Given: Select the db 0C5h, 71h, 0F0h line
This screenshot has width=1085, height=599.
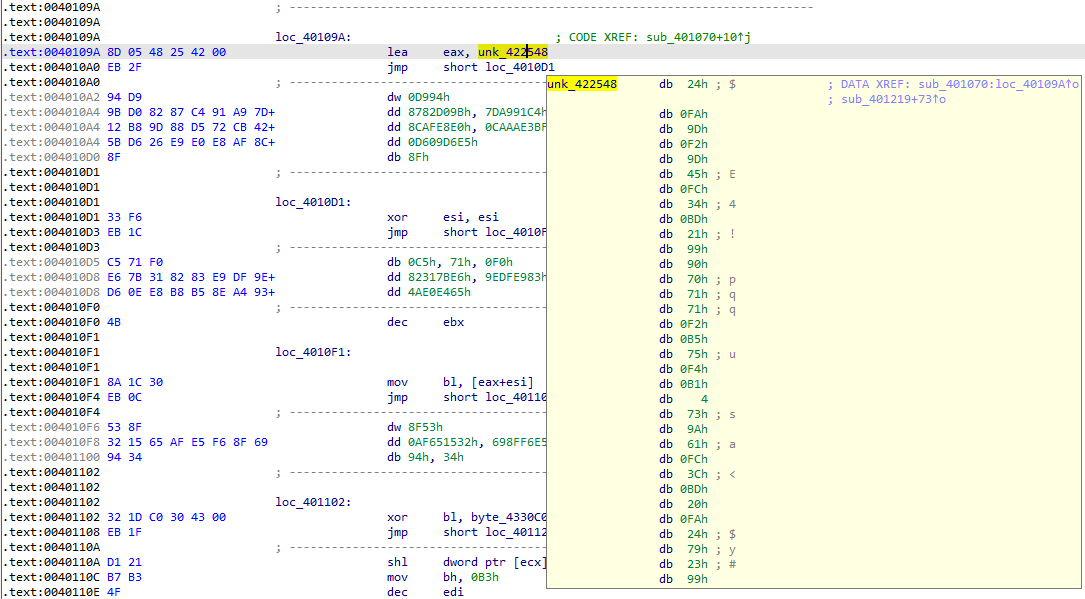Looking at the screenshot, I should coord(450,262).
